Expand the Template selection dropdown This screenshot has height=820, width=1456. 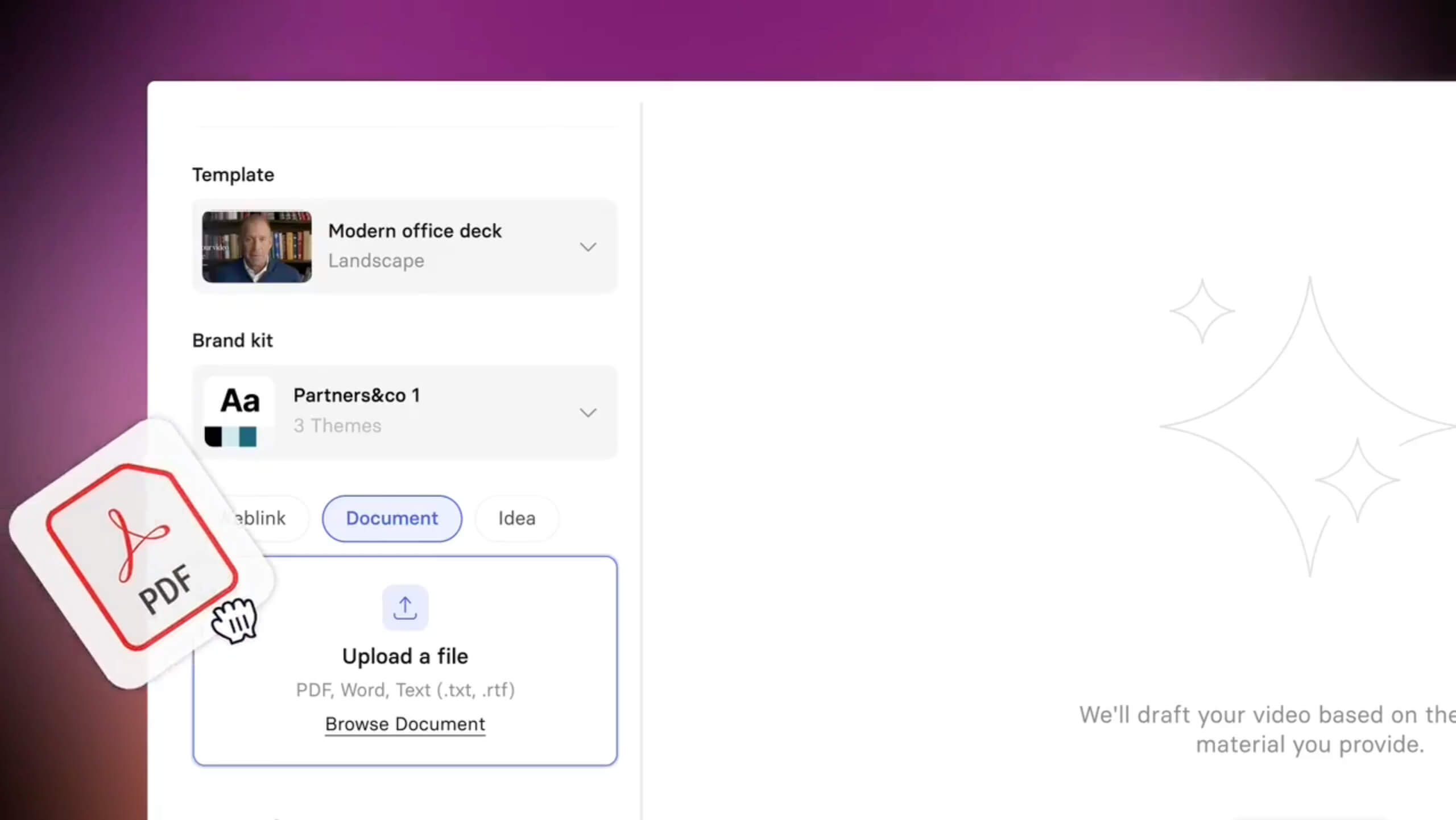pyautogui.click(x=588, y=246)
